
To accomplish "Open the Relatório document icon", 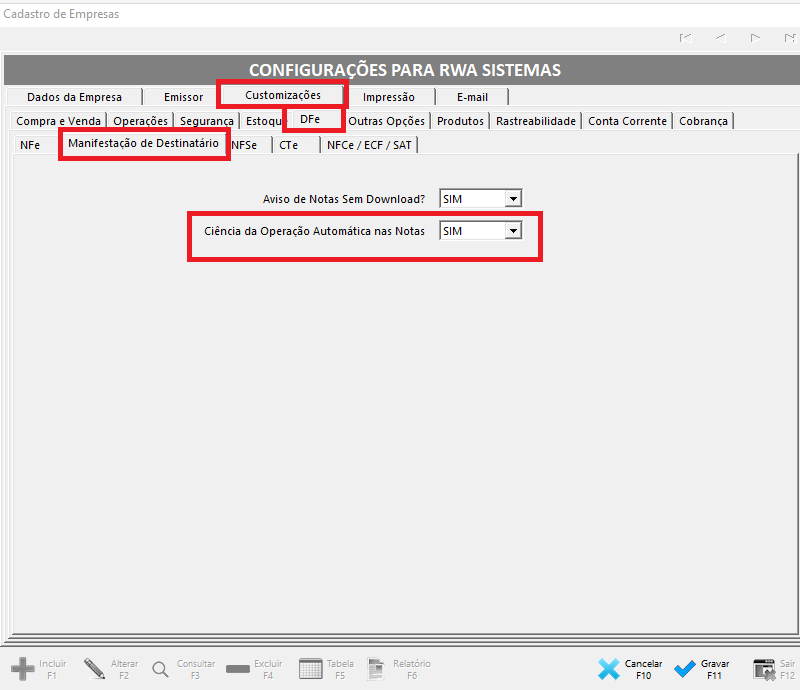I will [376, 669].
